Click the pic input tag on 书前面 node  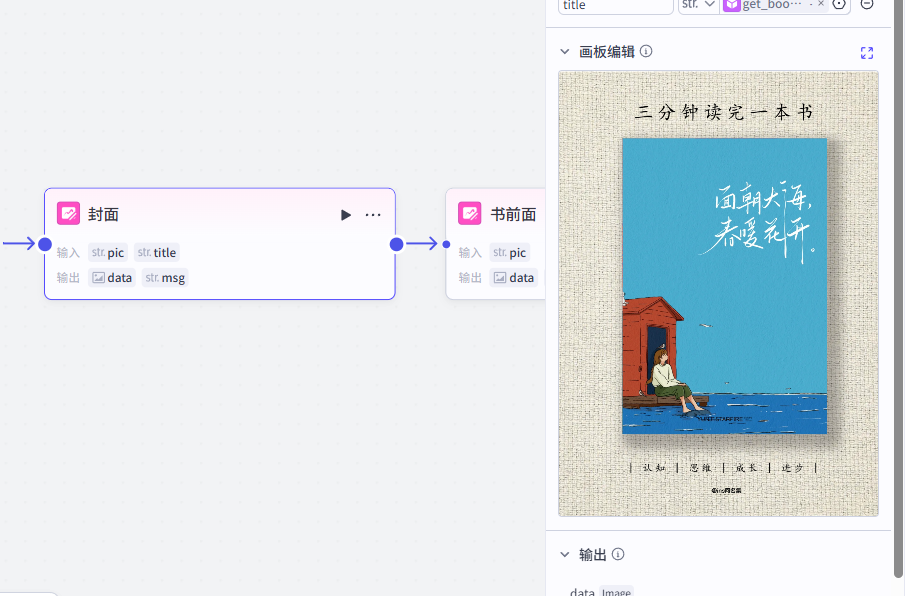(510, 252)
